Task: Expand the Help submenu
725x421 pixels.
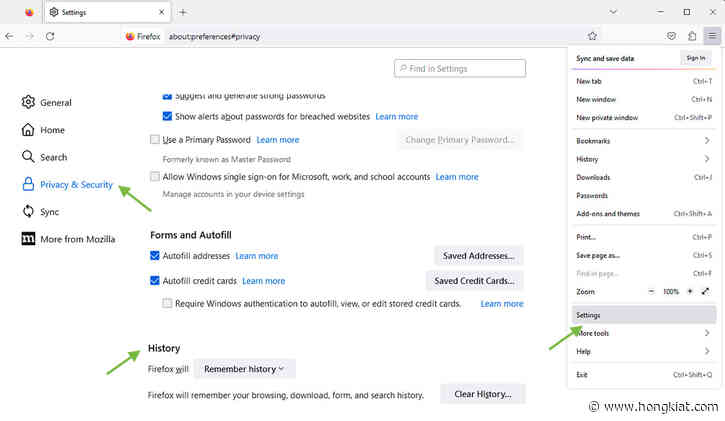Action: (644, 351)
